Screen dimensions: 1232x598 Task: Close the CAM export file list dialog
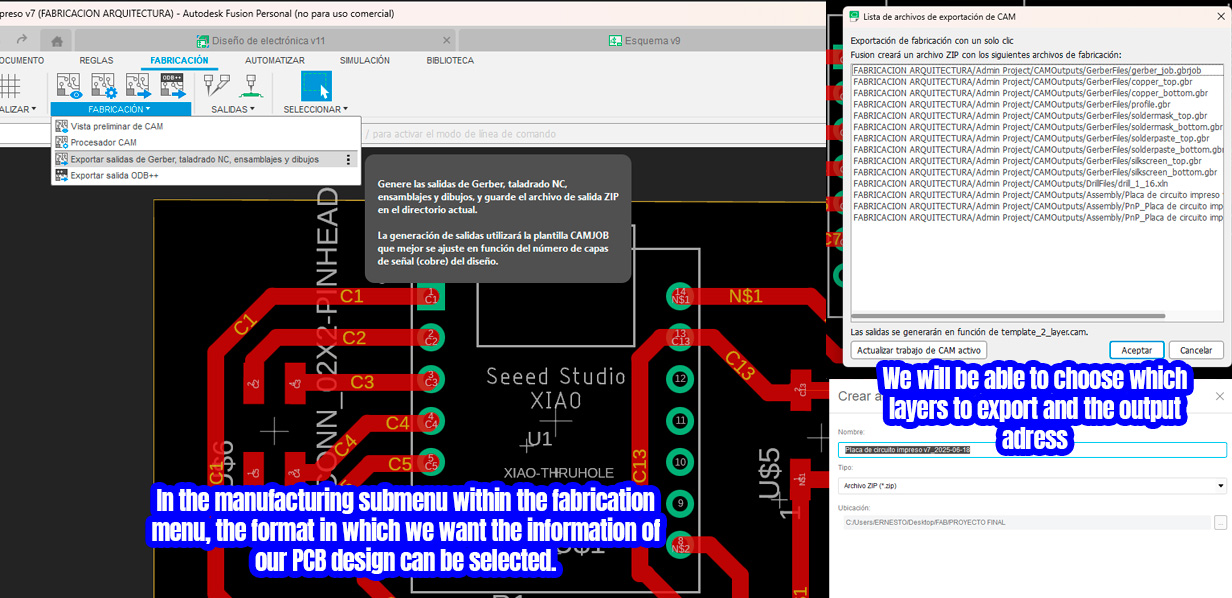pyautogui.click(x=1220, y=17)
